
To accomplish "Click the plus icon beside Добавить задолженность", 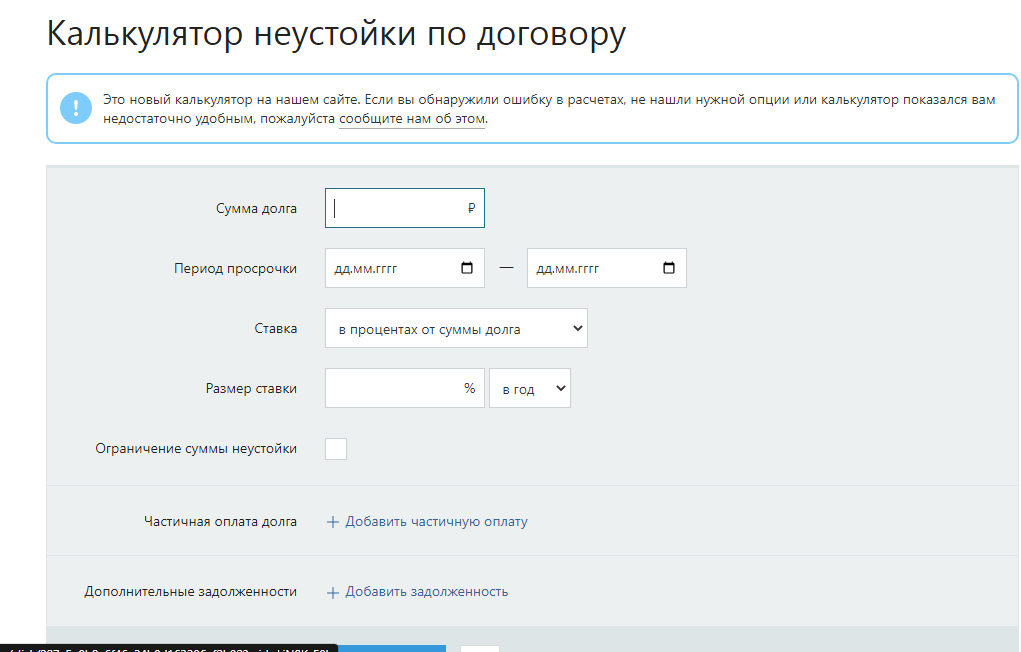I will [x=333, y=592].
